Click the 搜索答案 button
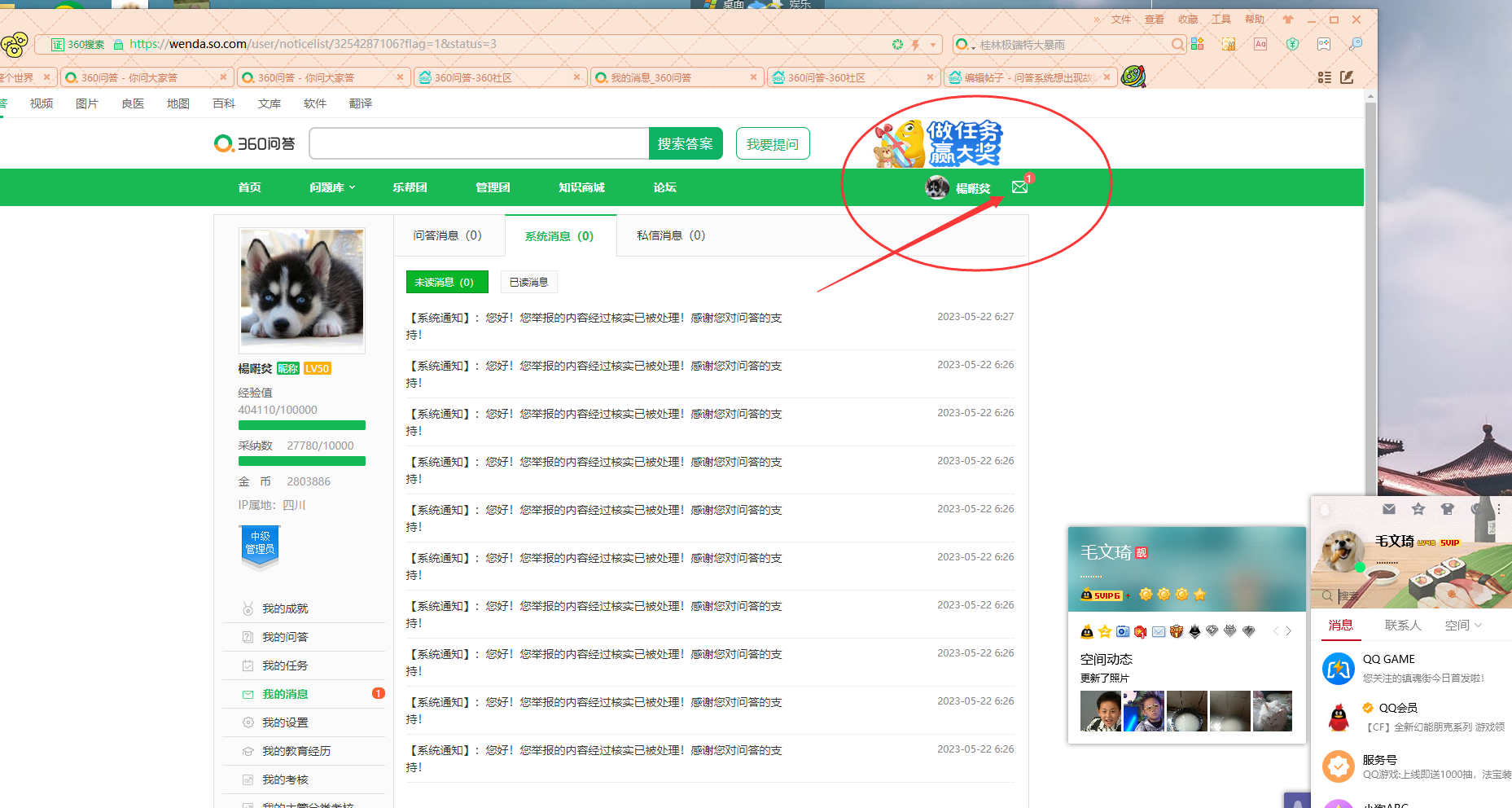This screenshot has height=808, width=1512. [x=686, y=143]
